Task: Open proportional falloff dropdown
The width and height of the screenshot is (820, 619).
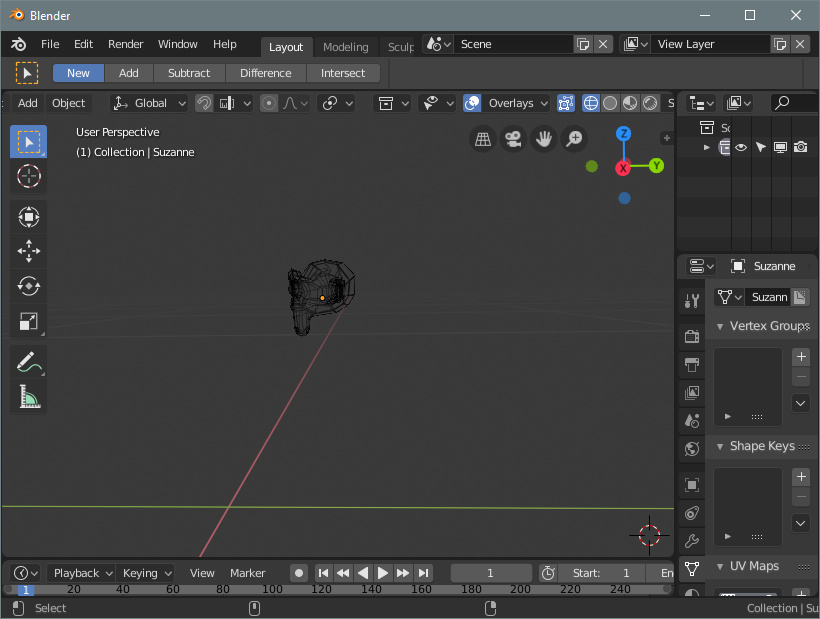Action: click(x=295, y=103)
